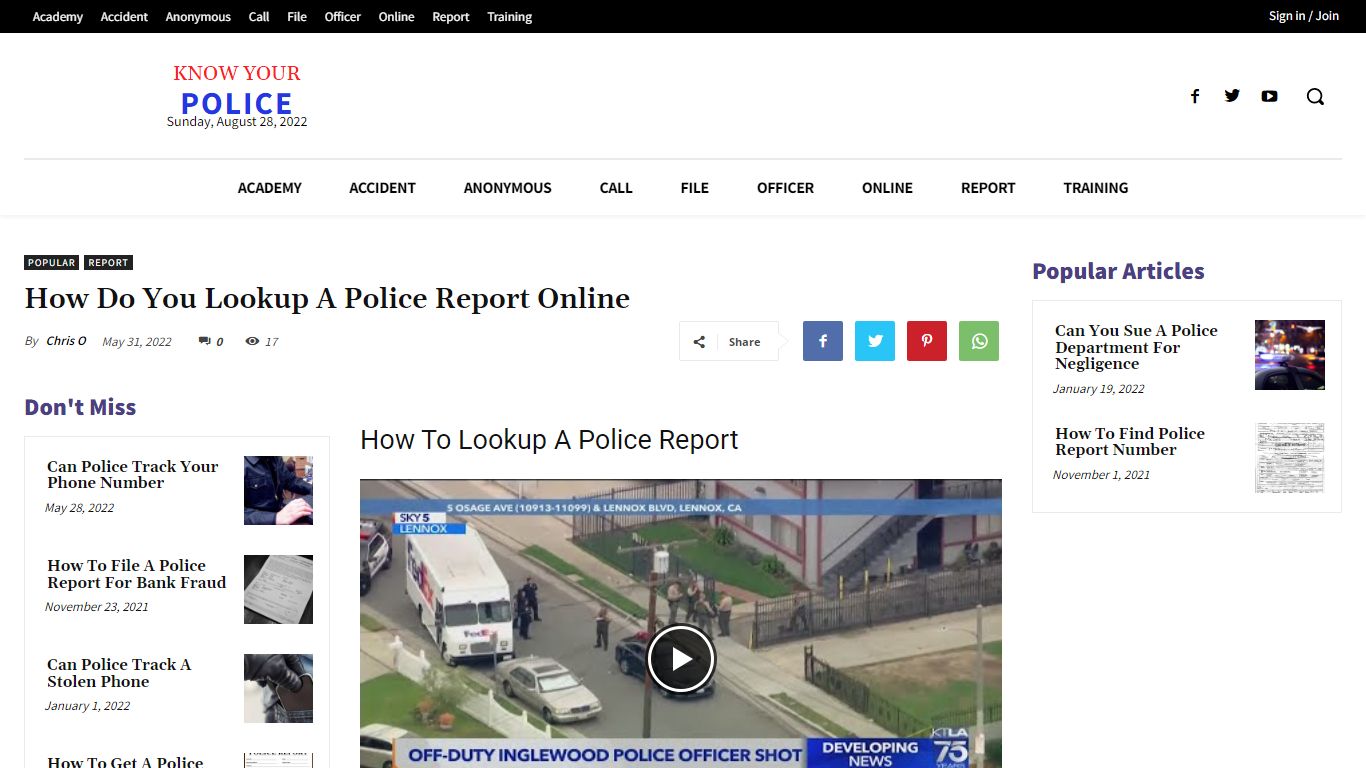The image size is (1366, 768).
Task: Click the Share button beside social icons
Action: (729, 341)
